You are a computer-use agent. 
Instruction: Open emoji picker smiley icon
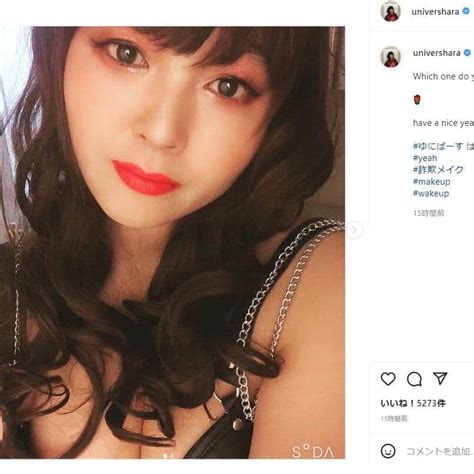(388, 451)
